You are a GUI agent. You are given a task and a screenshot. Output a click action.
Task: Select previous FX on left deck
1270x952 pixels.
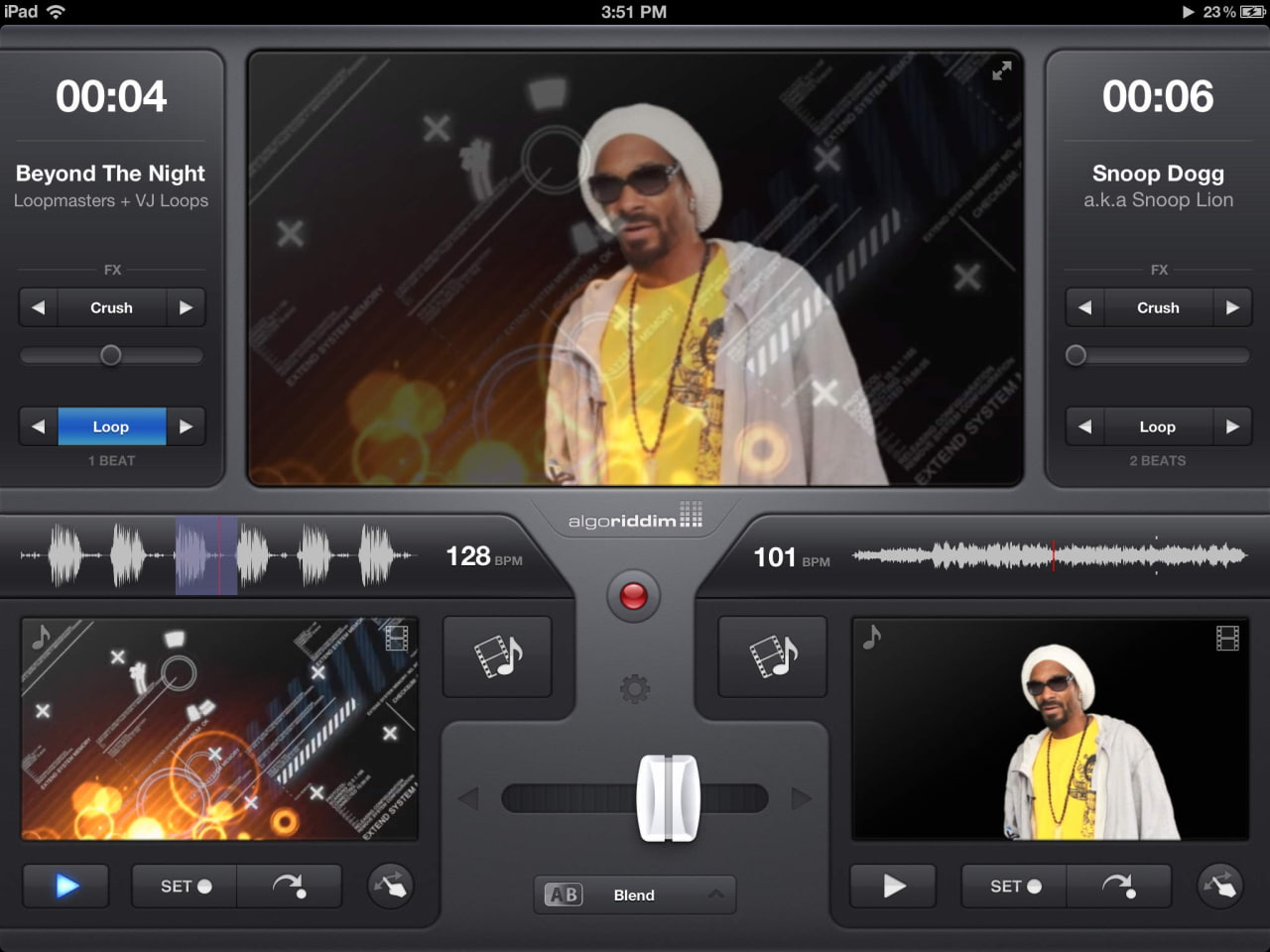pyautogui.click(x=39, y=307)
